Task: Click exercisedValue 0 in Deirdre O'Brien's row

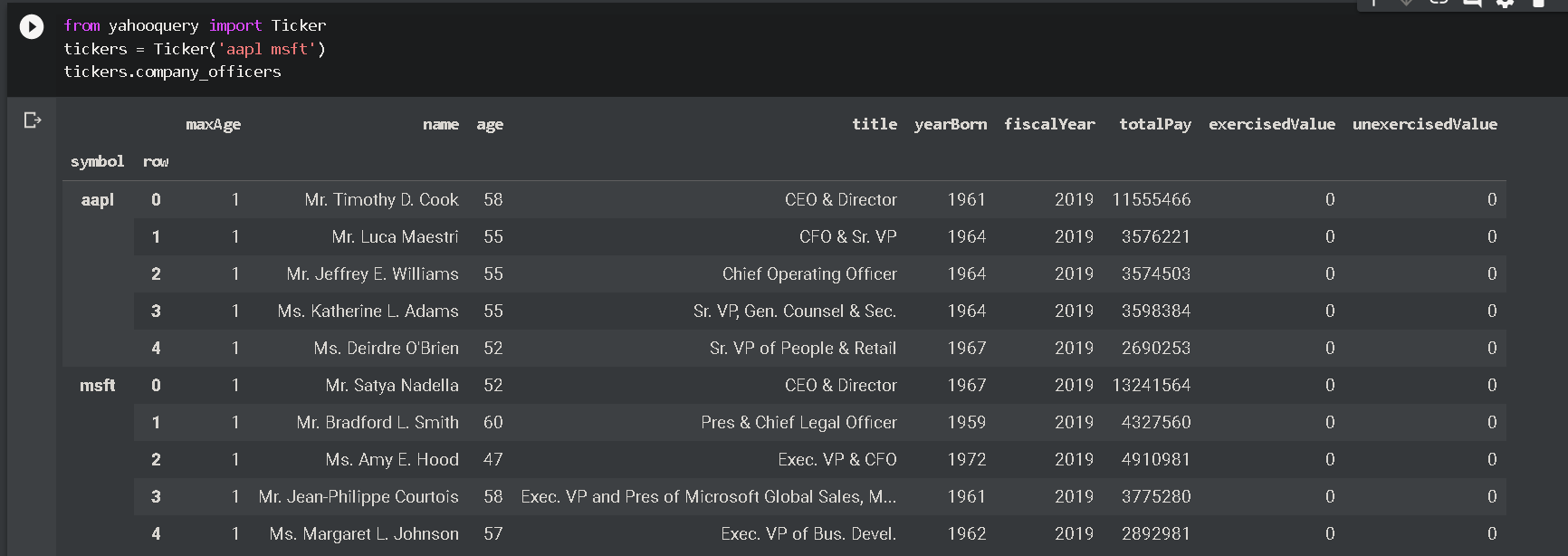Action: pos(1330,348)
